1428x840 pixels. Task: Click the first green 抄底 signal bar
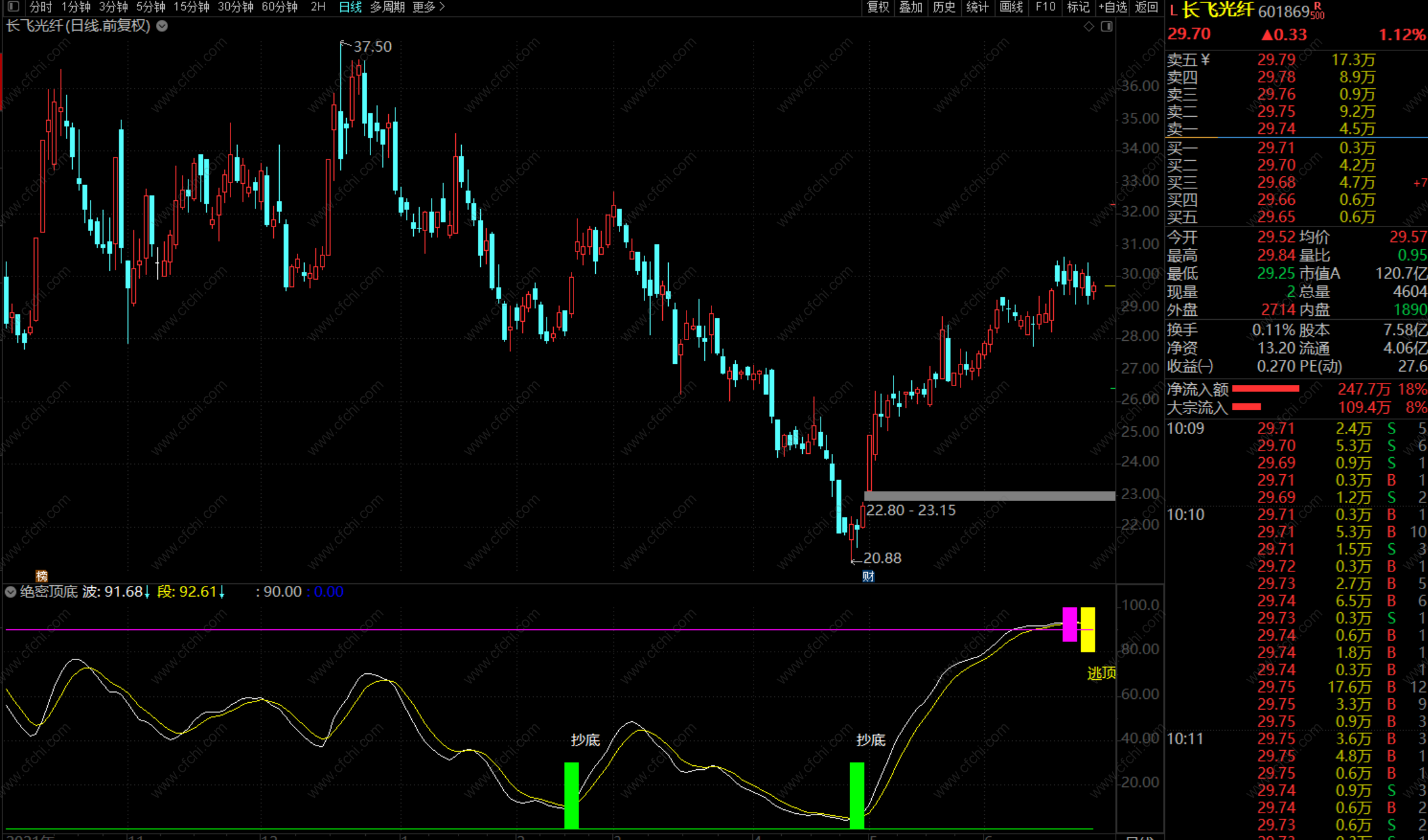(572, 795)
